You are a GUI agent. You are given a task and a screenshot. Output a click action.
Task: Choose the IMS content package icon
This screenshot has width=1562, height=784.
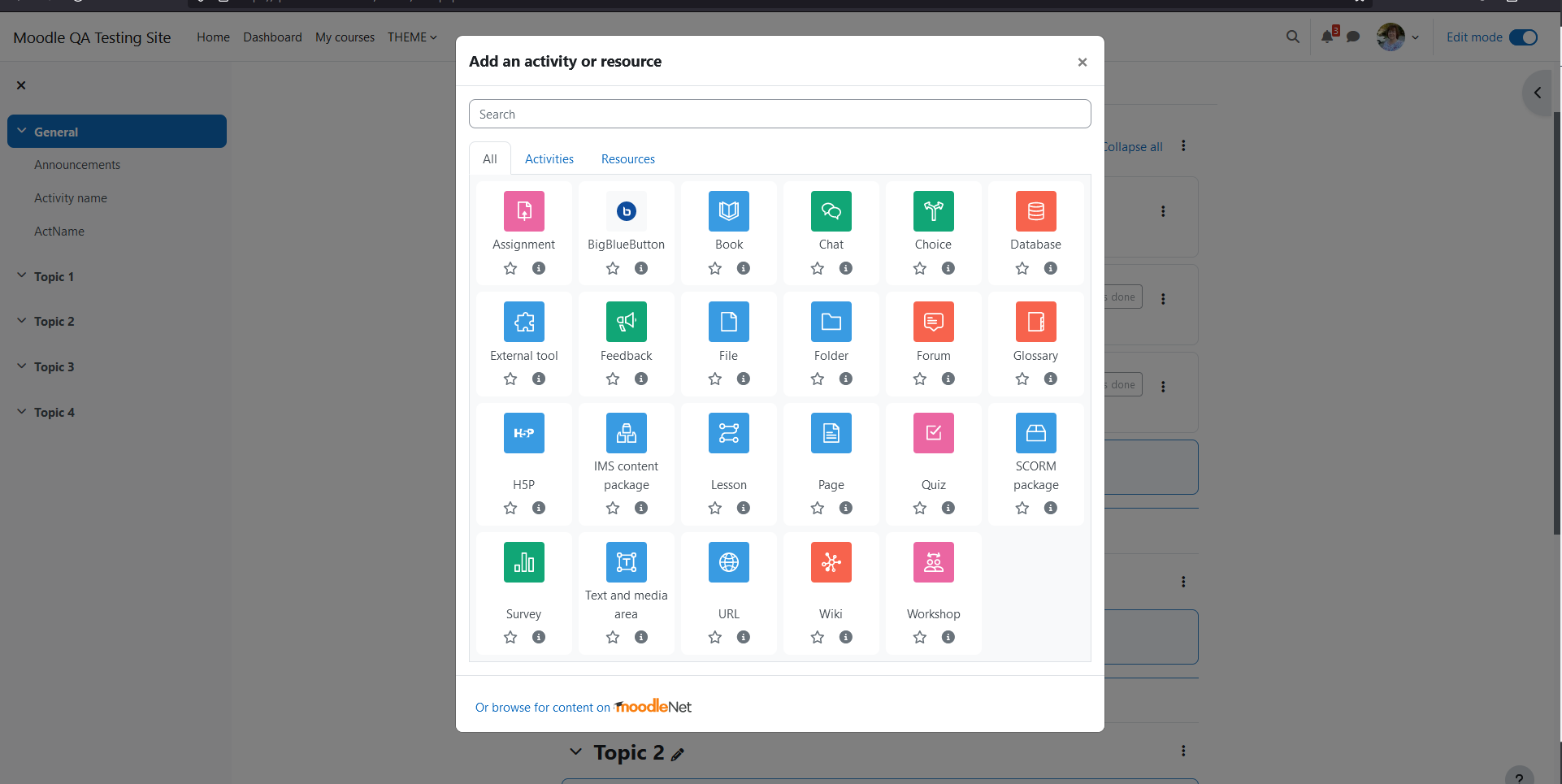point(627,433)
